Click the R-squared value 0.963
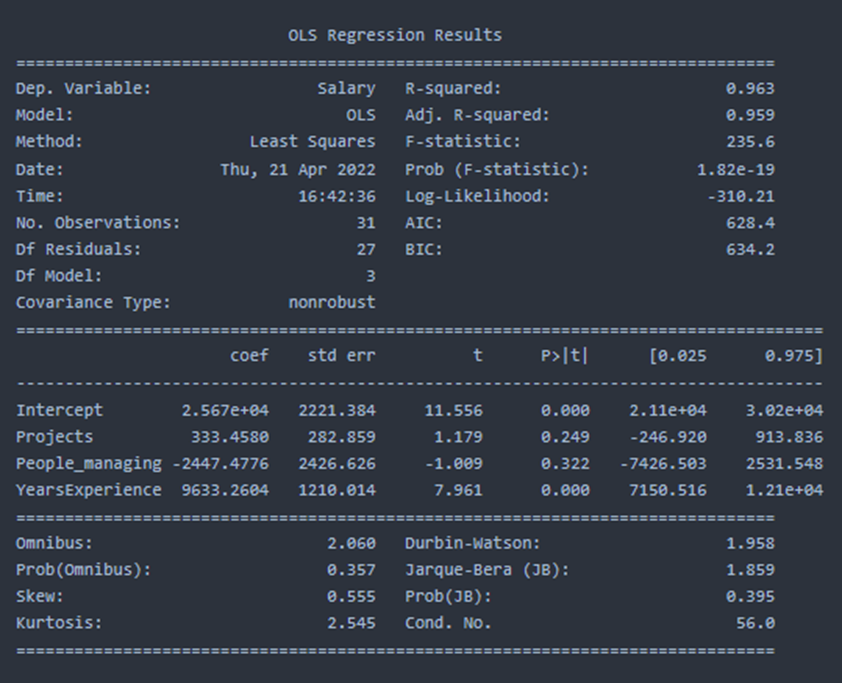Screen dimensions: 842x683 (750, 88)
